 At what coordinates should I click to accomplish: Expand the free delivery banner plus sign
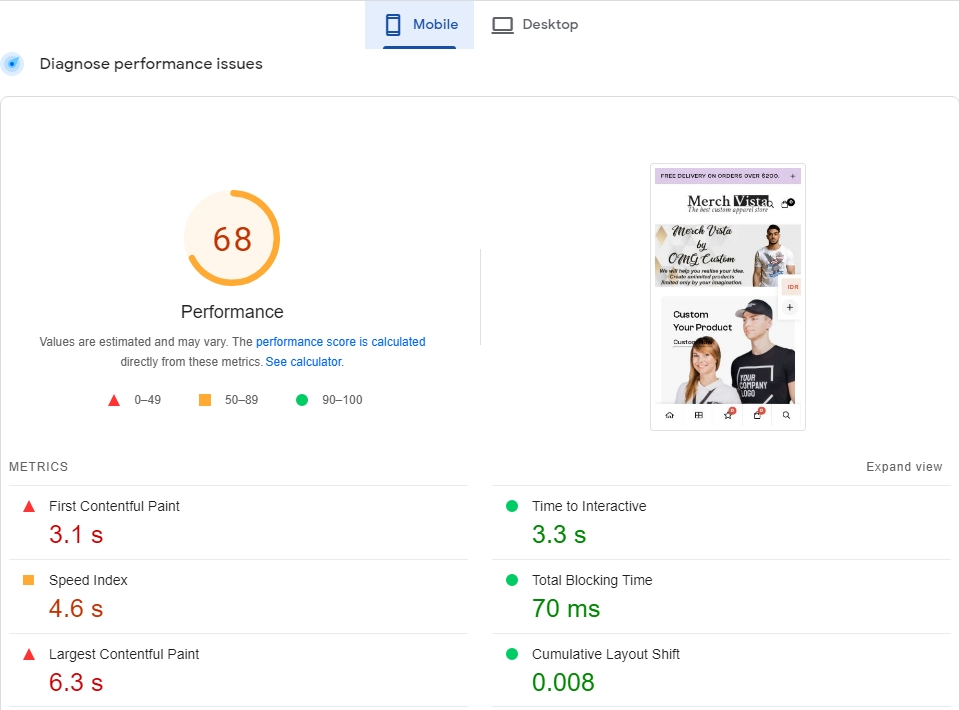[x=793, y=176]
